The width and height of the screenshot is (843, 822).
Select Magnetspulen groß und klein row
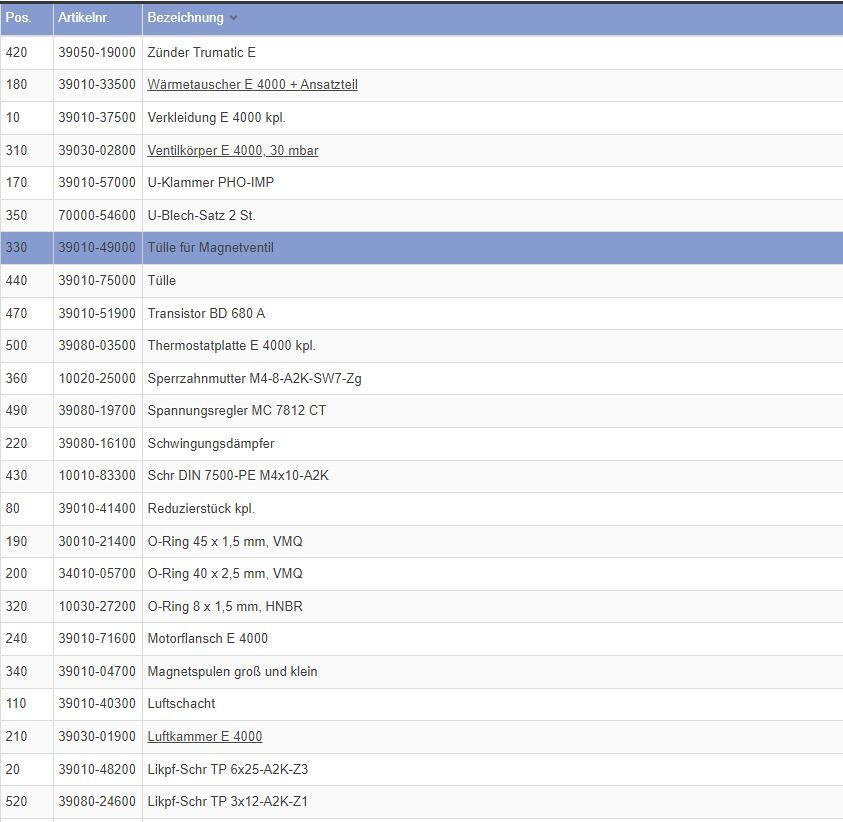(x=232, y=671)
